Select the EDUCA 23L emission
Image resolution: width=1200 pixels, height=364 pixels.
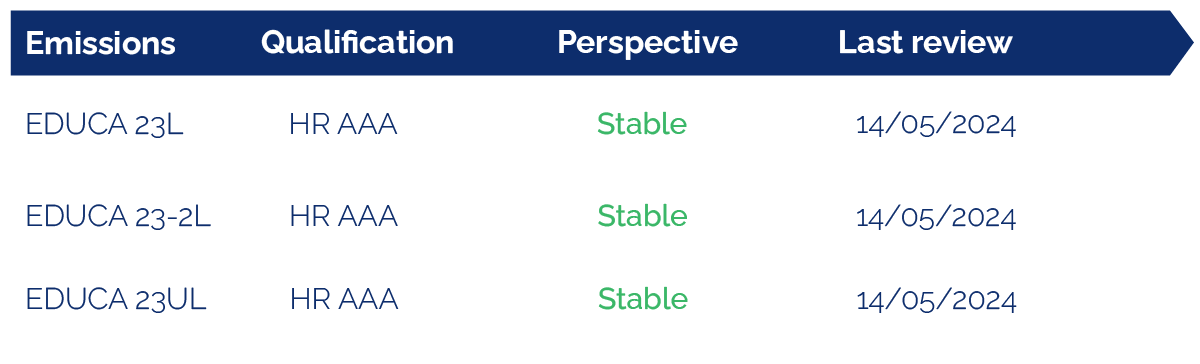(105, 125)
